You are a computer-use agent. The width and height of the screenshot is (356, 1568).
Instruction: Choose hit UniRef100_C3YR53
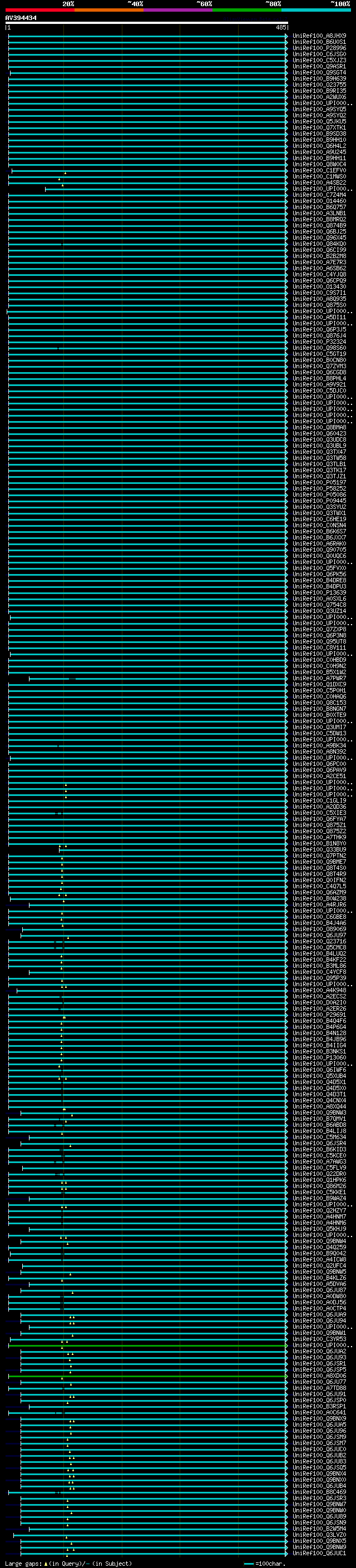319,1339
